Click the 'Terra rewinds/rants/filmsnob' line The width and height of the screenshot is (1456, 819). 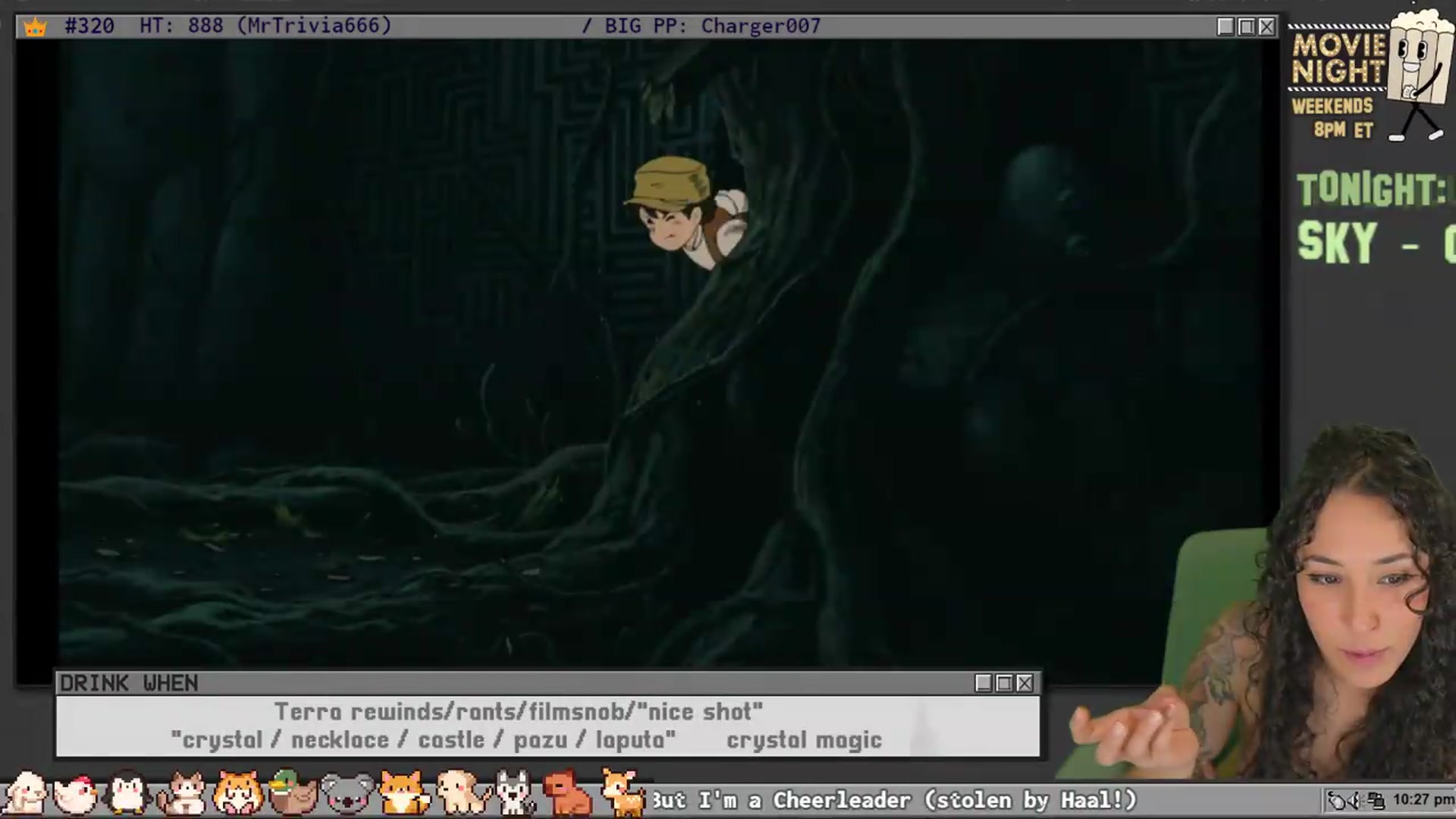point(519,711)
